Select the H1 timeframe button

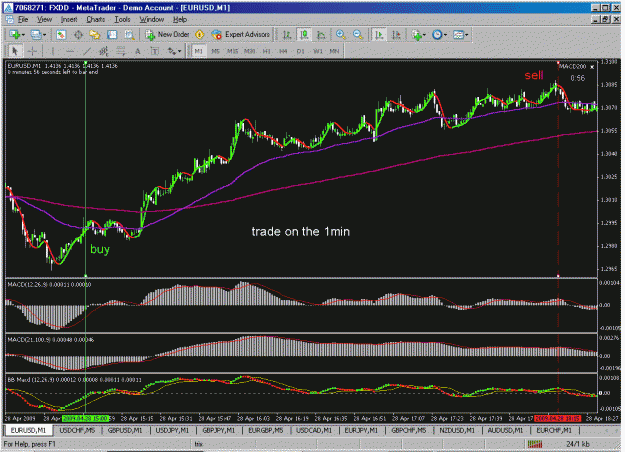point(267,51)
